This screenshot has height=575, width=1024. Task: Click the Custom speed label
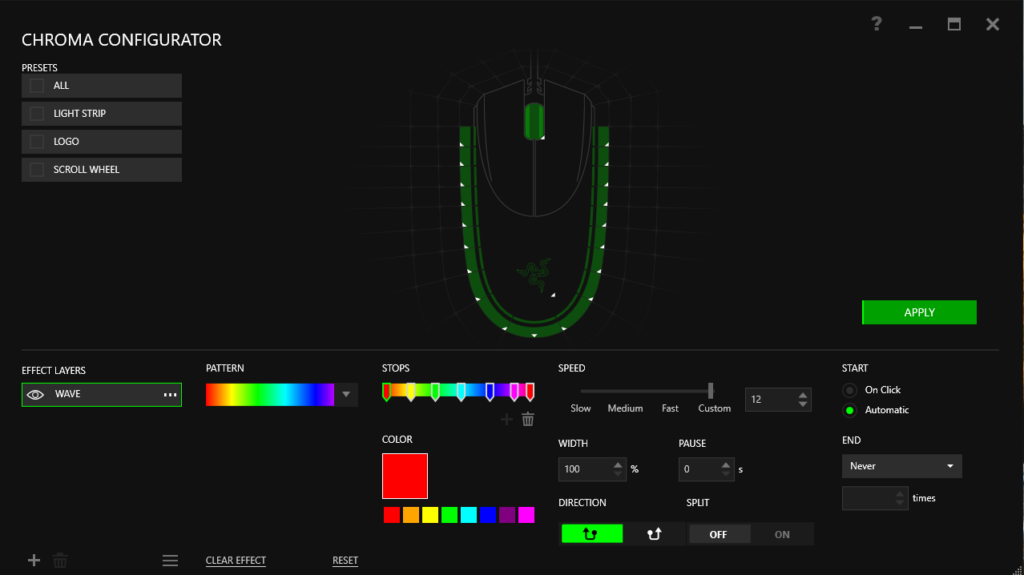[x=714, y=408]
